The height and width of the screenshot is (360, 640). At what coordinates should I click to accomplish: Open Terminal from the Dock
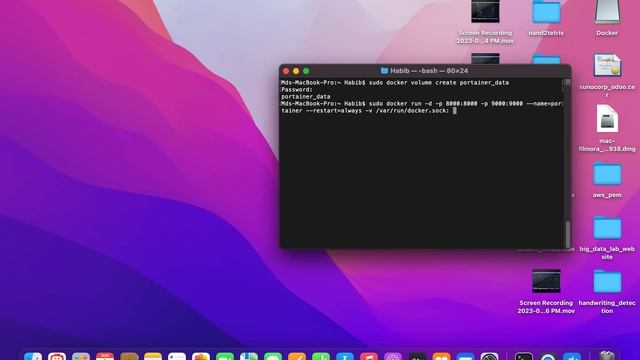coord(524,357)
